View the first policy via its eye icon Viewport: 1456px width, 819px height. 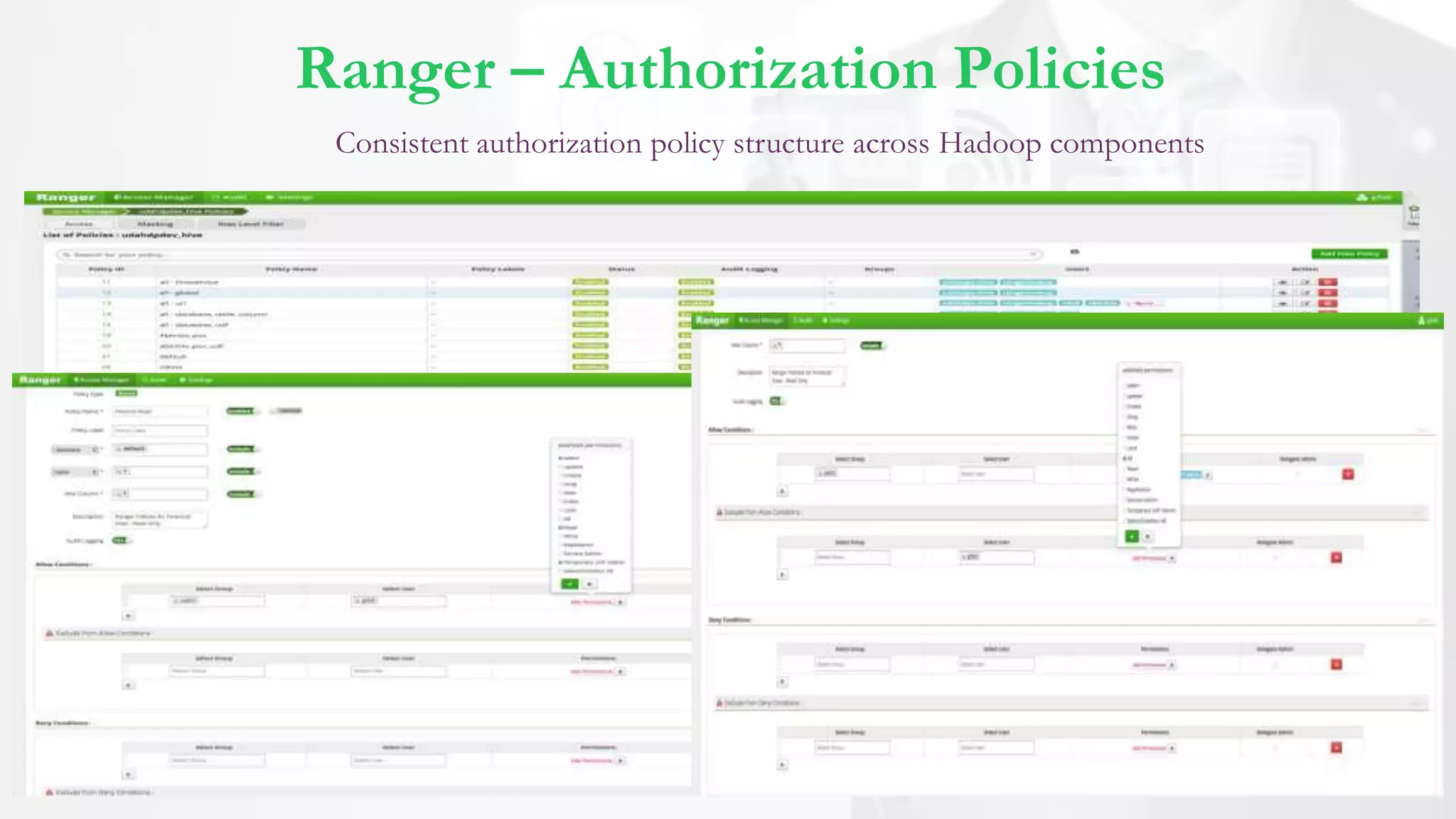tap(1283, 282)
